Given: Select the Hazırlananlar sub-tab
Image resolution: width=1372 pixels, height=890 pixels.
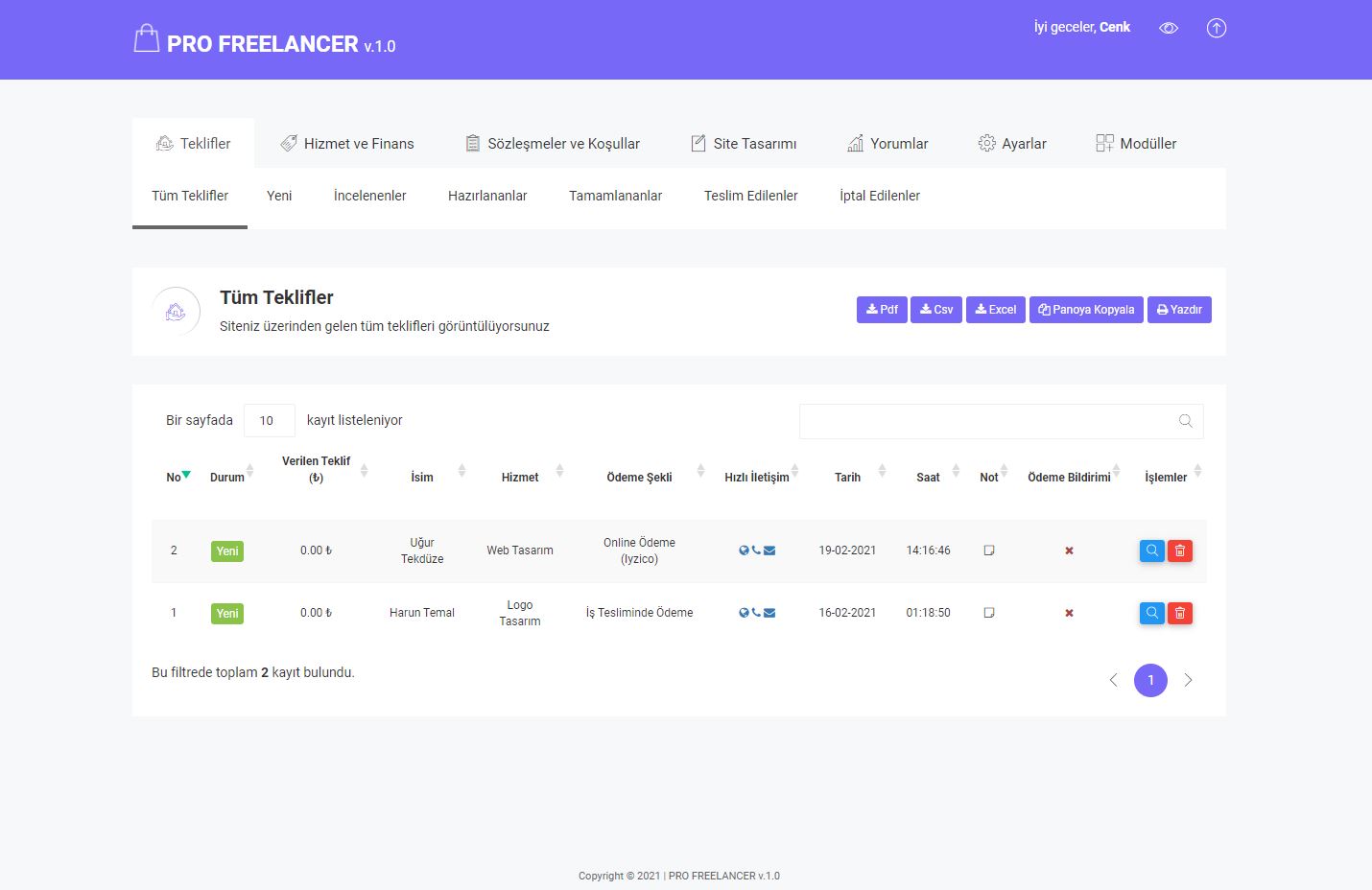Looking at the screenshot, I should tap(487, 196).
